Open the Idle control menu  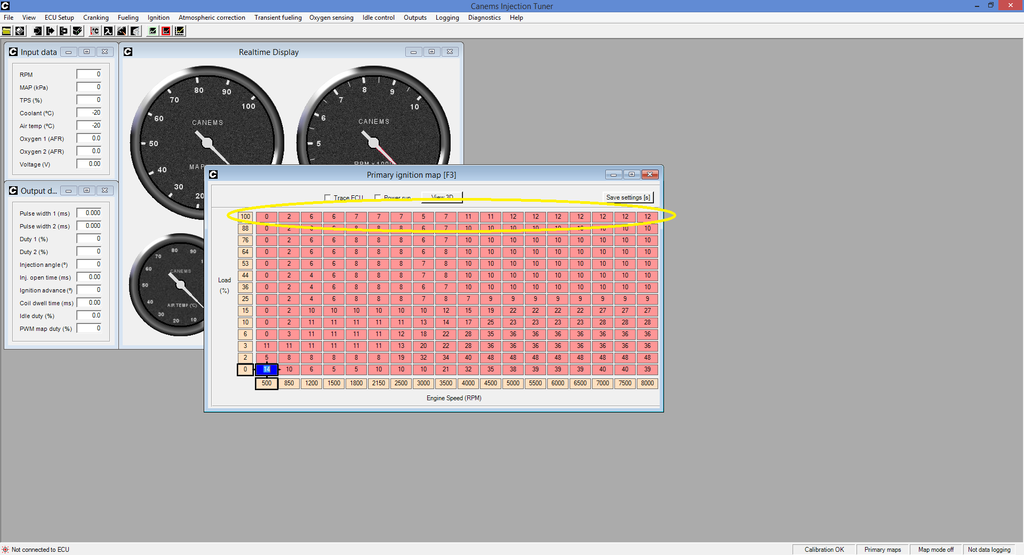[x=379, y=18]
